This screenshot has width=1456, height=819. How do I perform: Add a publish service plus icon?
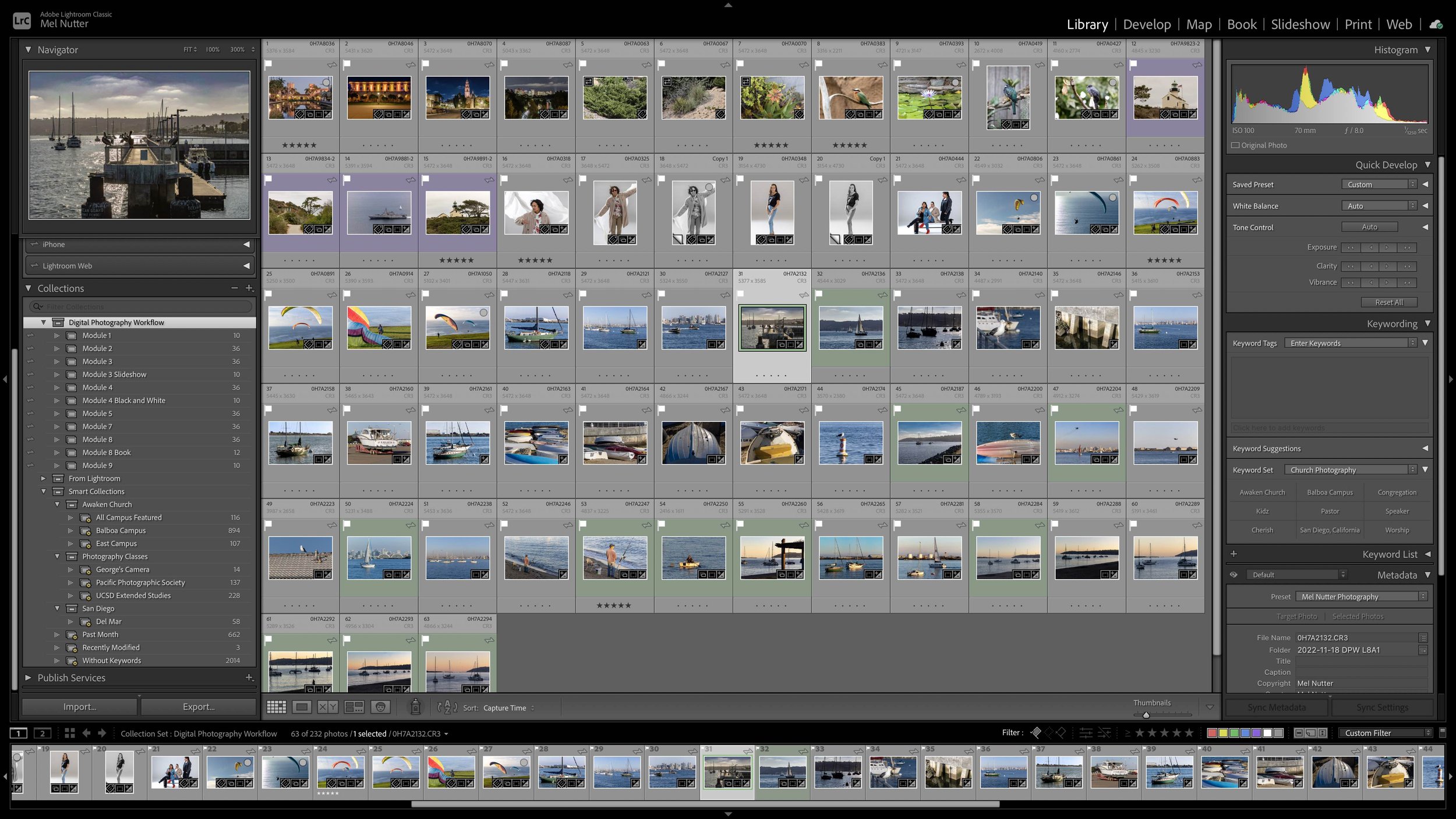[249, 677]
